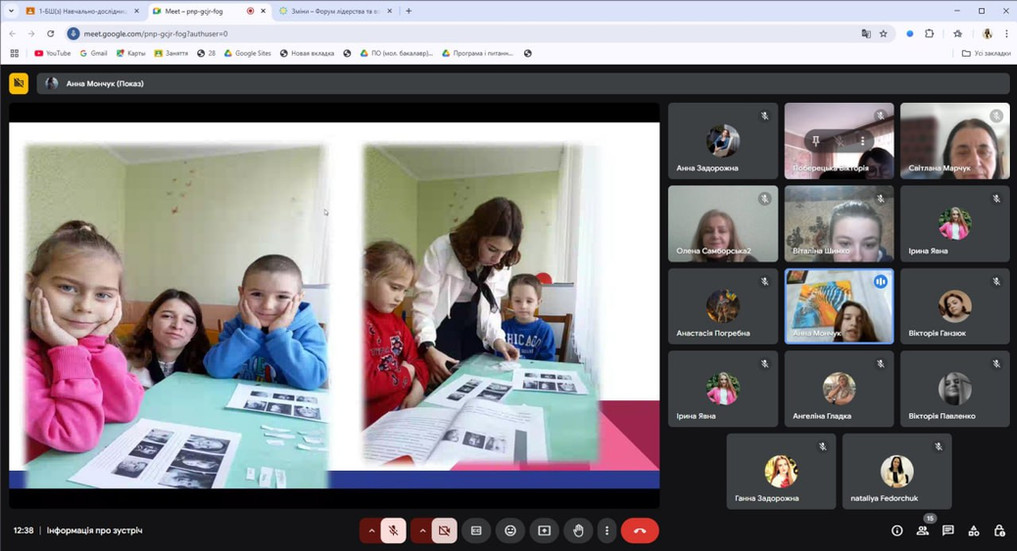
Task: Select Світлана Марчук video tile
Action: coord(955,141)
